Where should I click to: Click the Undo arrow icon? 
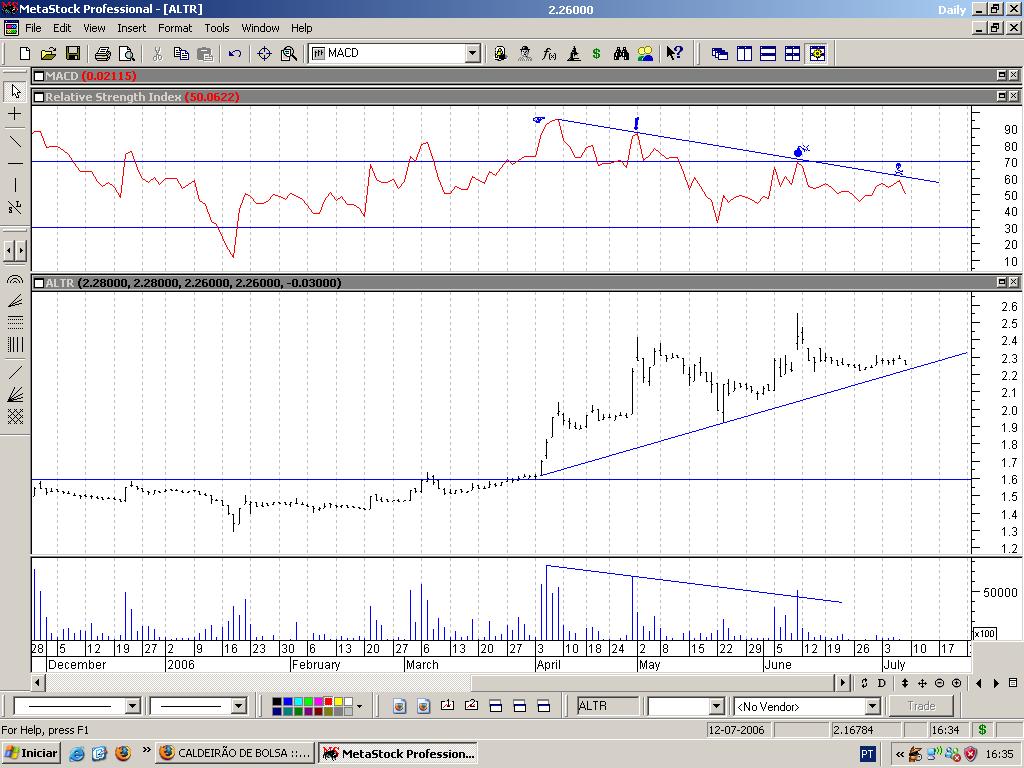click(x=235, y=54)
